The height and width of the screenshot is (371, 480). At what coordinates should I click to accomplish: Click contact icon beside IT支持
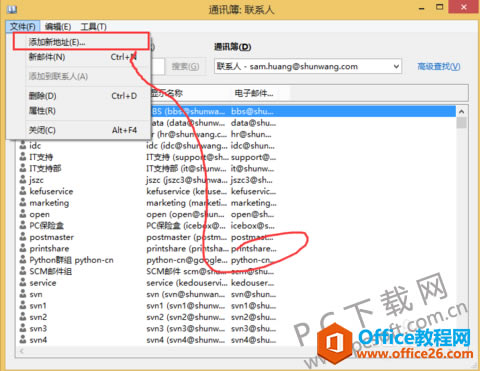tap(23, 157)
